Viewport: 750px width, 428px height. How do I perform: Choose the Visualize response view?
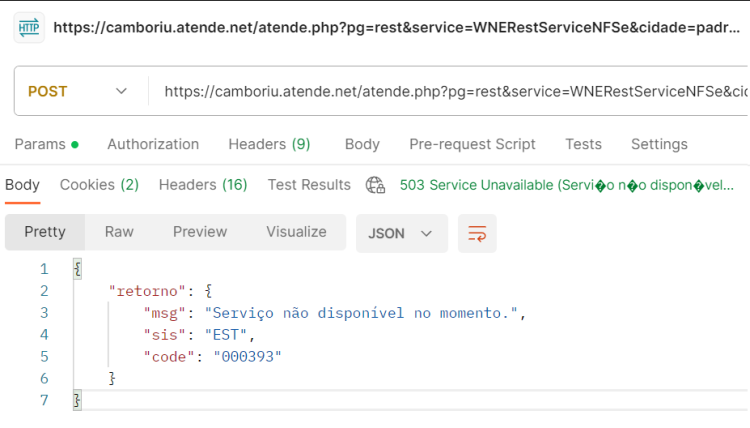[x=297, y=232]
